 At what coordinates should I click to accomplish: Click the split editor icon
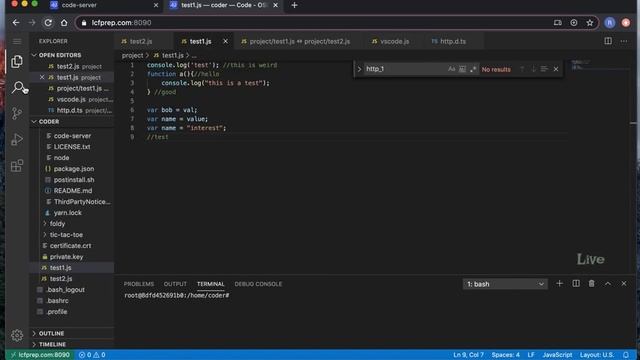[608, 41]
